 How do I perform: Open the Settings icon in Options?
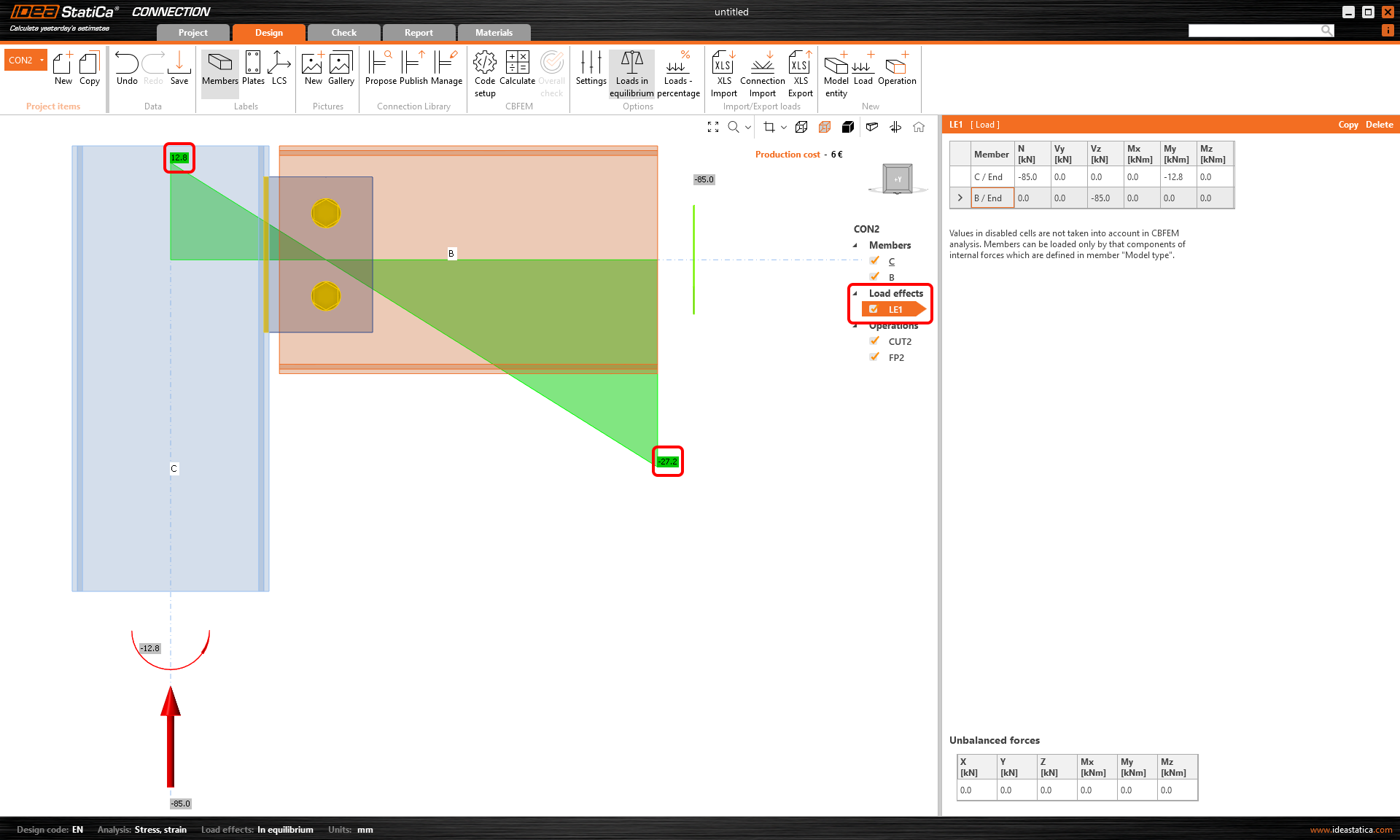(591, 69)
